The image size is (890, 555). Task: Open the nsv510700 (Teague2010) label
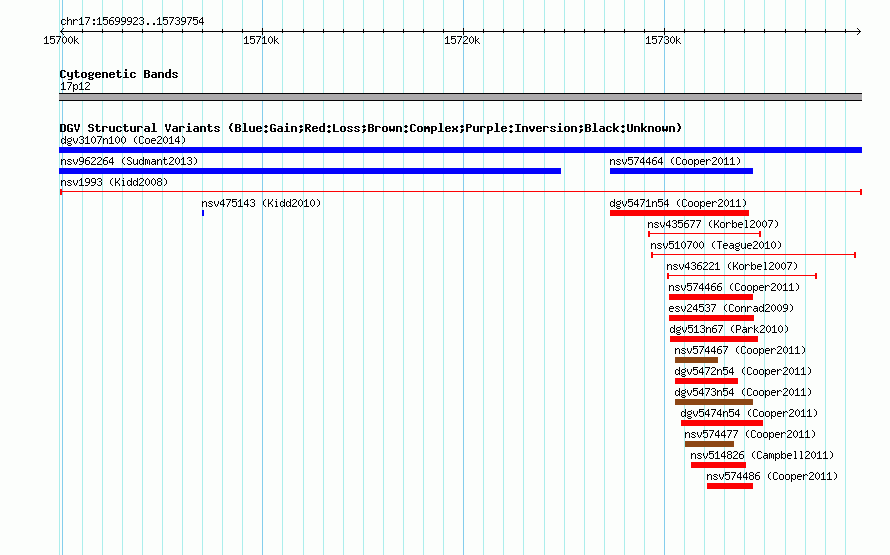click(716, 245)
